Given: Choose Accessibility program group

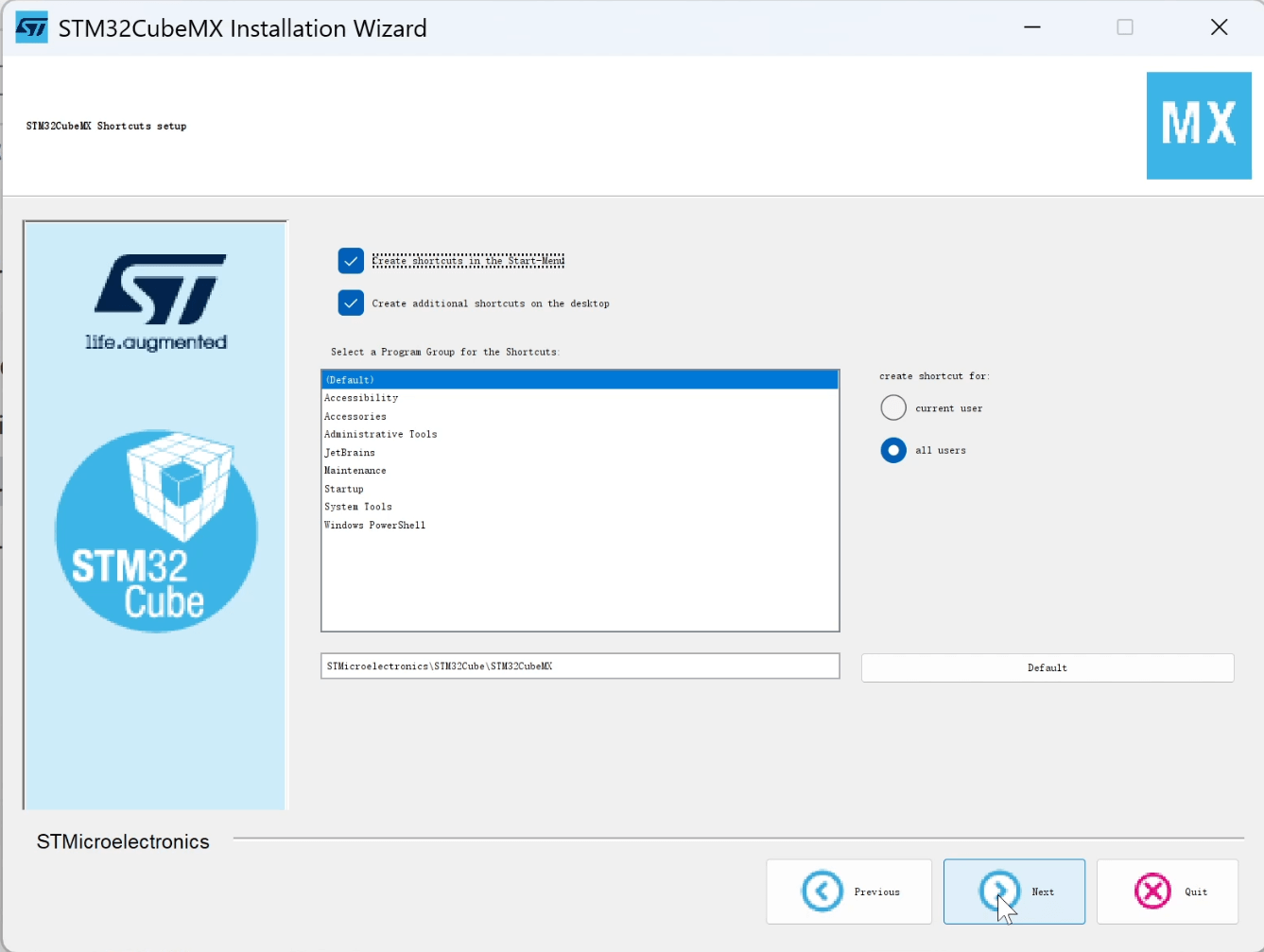Looking at the screenshot, I should point(361,398).
